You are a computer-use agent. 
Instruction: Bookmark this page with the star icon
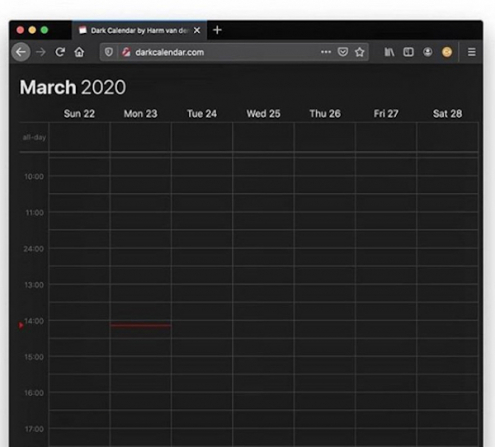[x=359, y=52]
